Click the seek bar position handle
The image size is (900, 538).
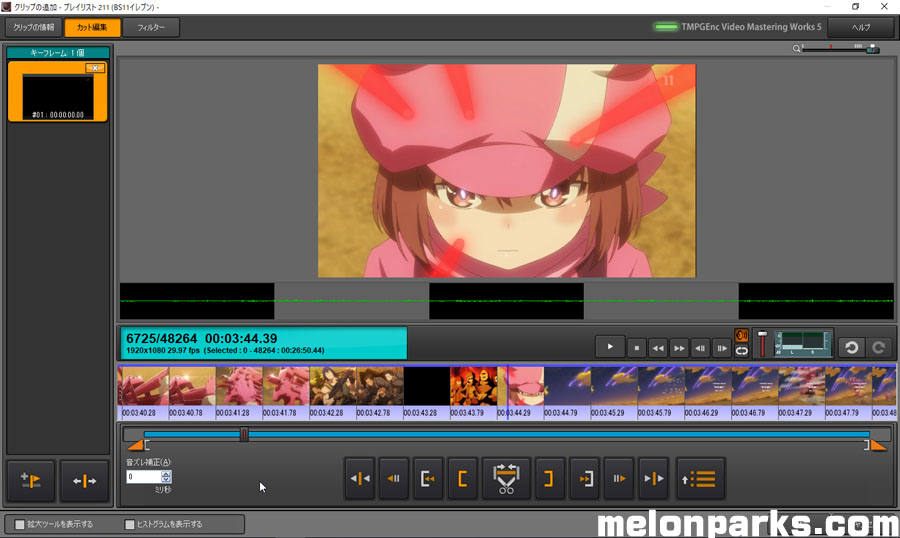(244, 435)
